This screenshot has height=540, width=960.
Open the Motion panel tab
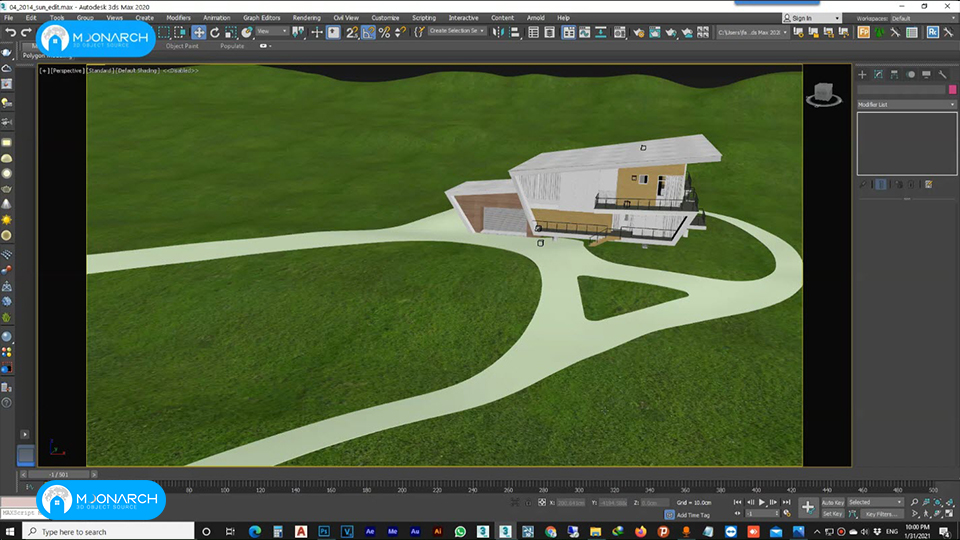pos(910,75)
